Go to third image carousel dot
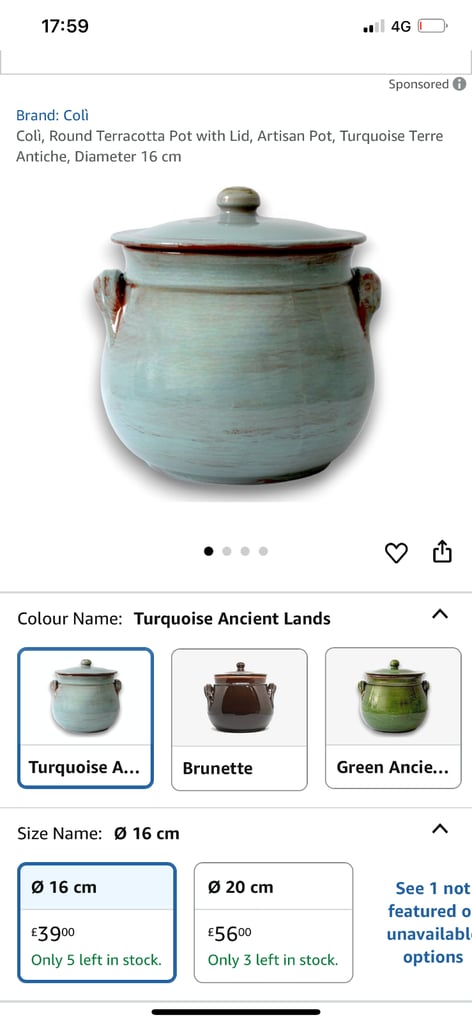 (x=245, y=551)
